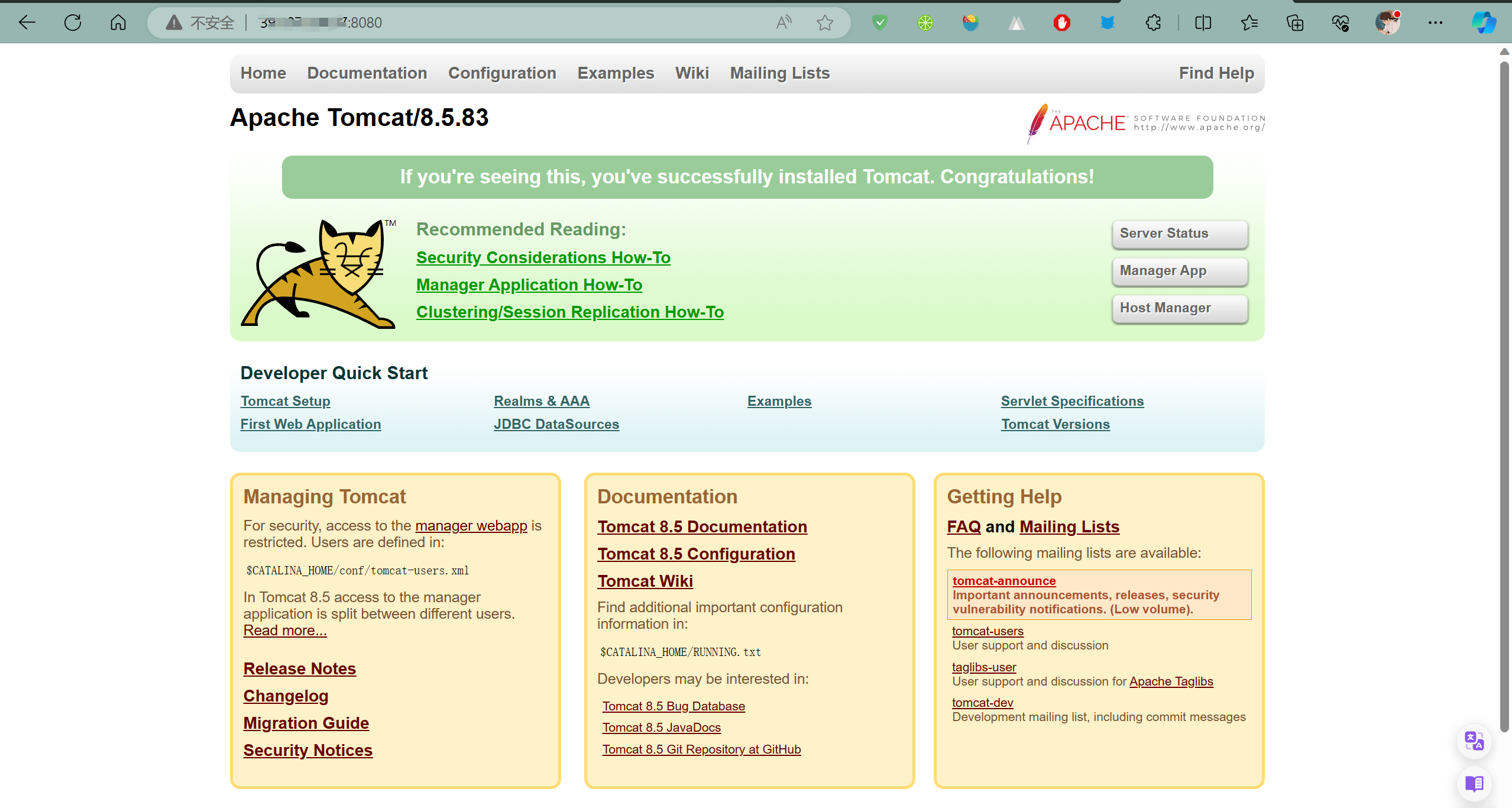Click the floating translate icon

point(1474,741)
